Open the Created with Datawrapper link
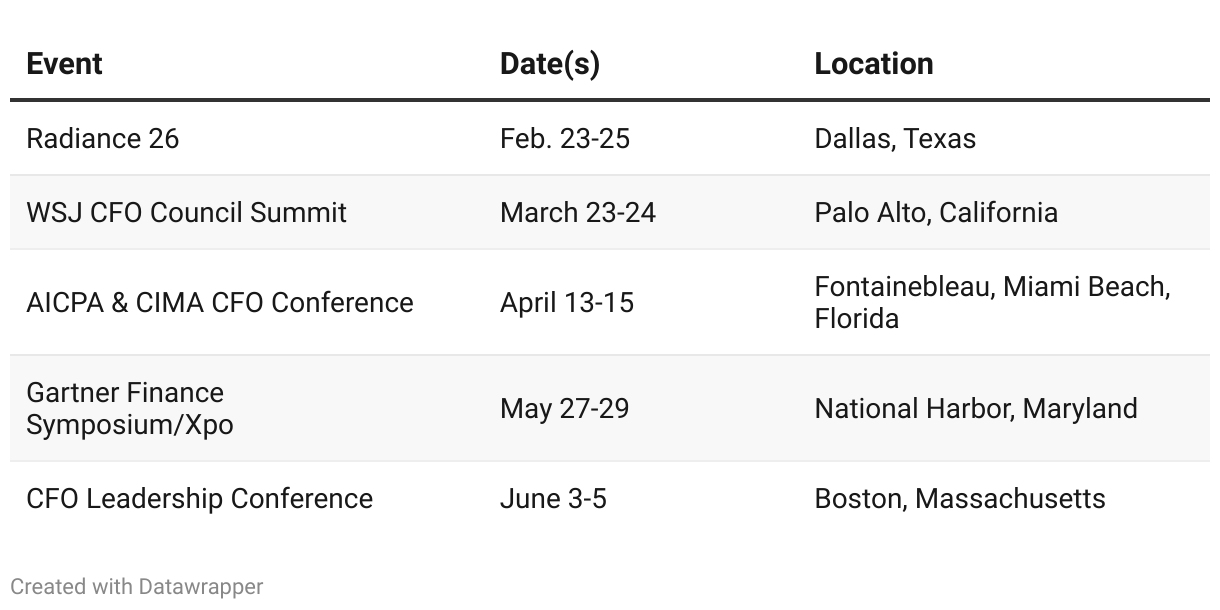The image size is (1220, 610). coord(137,586)
